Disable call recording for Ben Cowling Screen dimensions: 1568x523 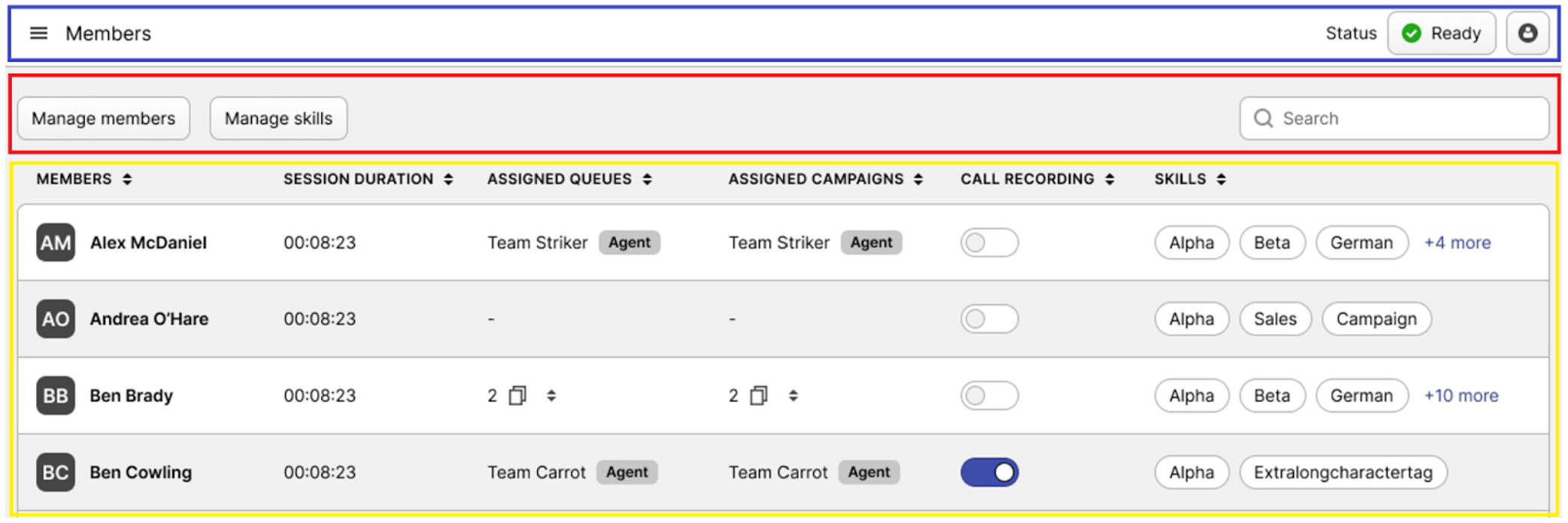[989, 473]
